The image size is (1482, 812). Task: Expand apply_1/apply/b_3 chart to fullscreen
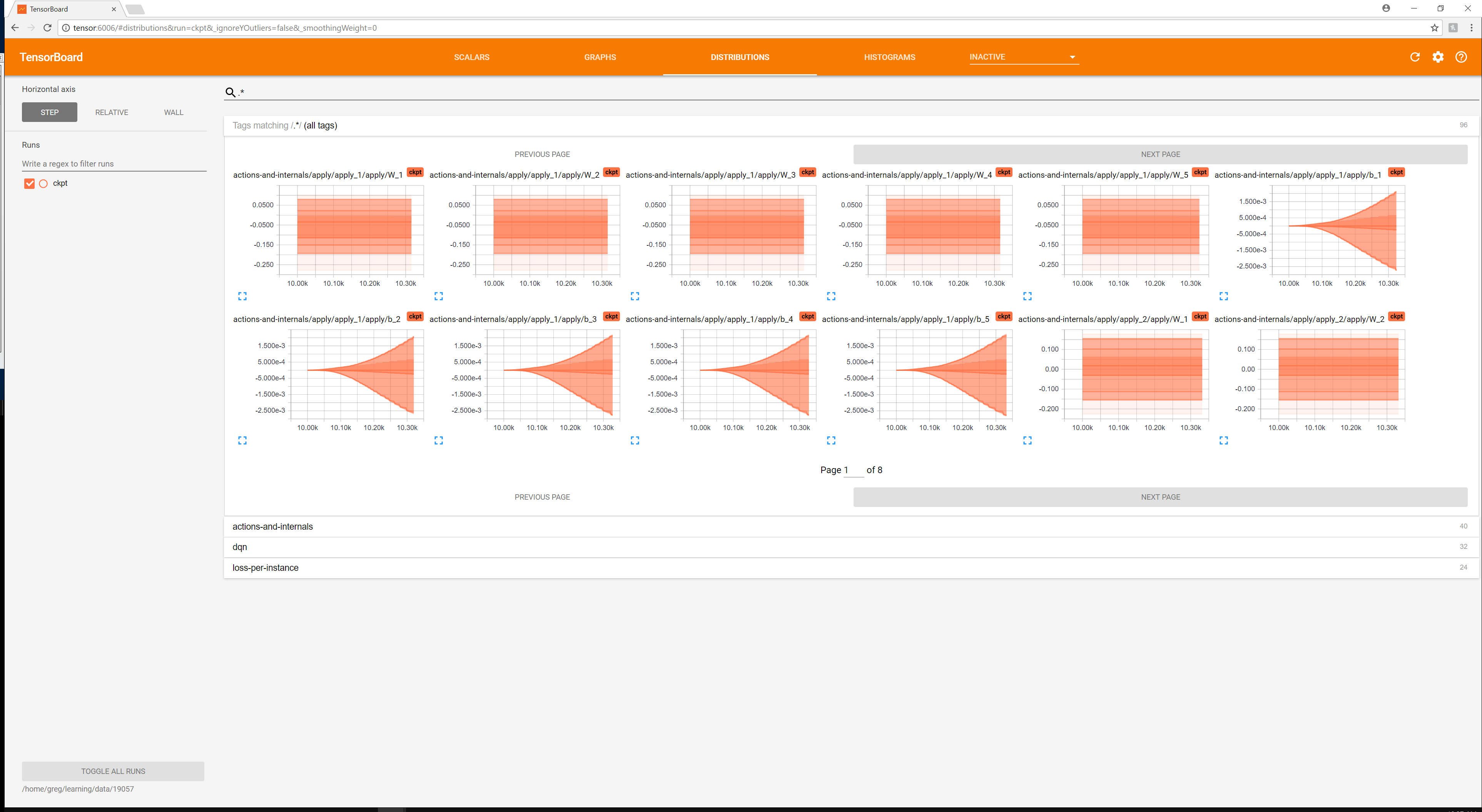[x=439, y=440]
